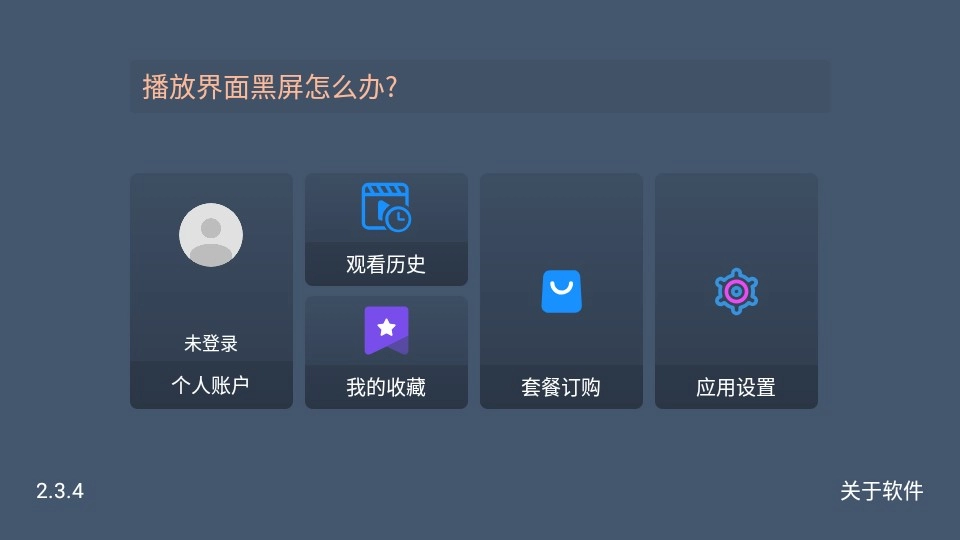Click the purple star bookmark icon
This screenshot has height=540, width=960.
click(386, 330)
